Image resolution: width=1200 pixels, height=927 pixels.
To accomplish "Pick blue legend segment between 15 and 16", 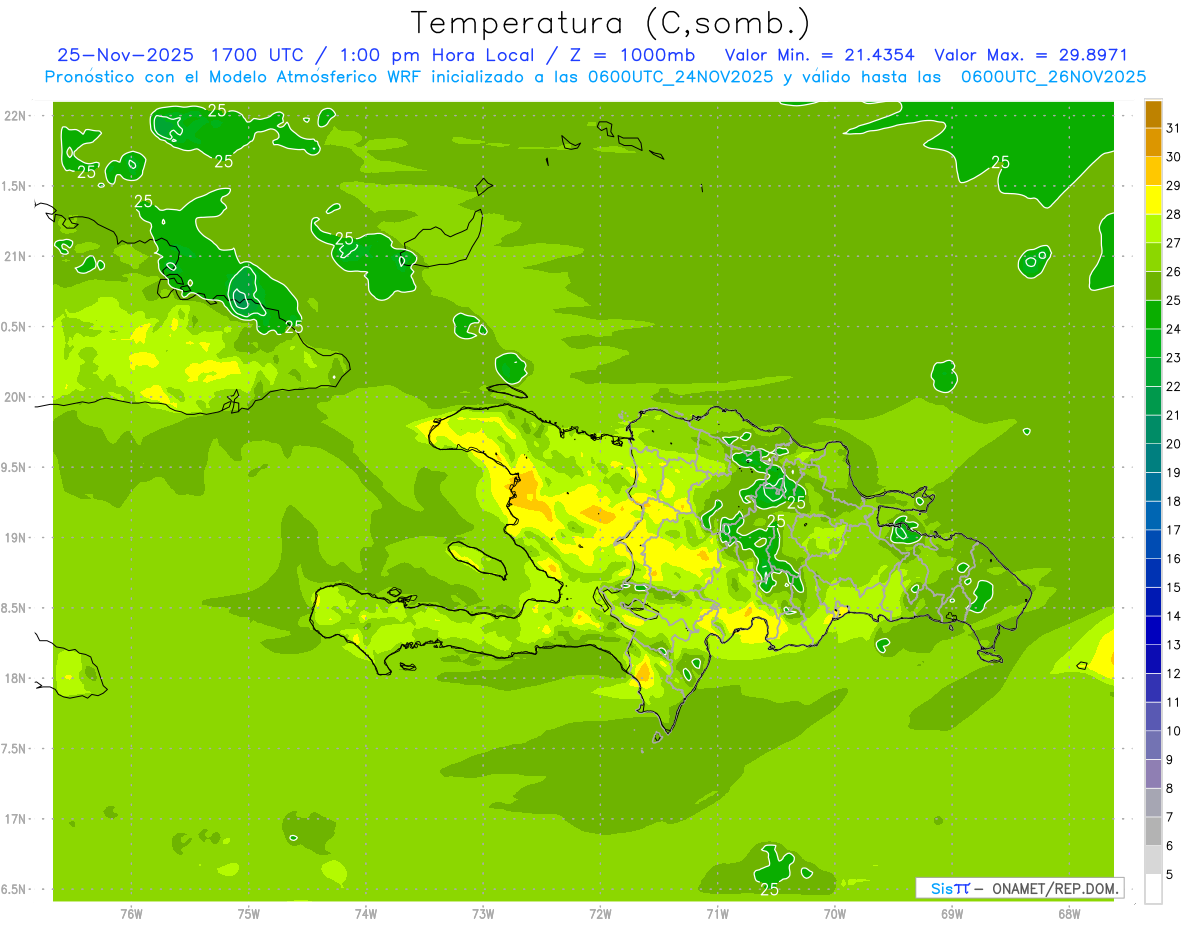I will [1153, 573].
